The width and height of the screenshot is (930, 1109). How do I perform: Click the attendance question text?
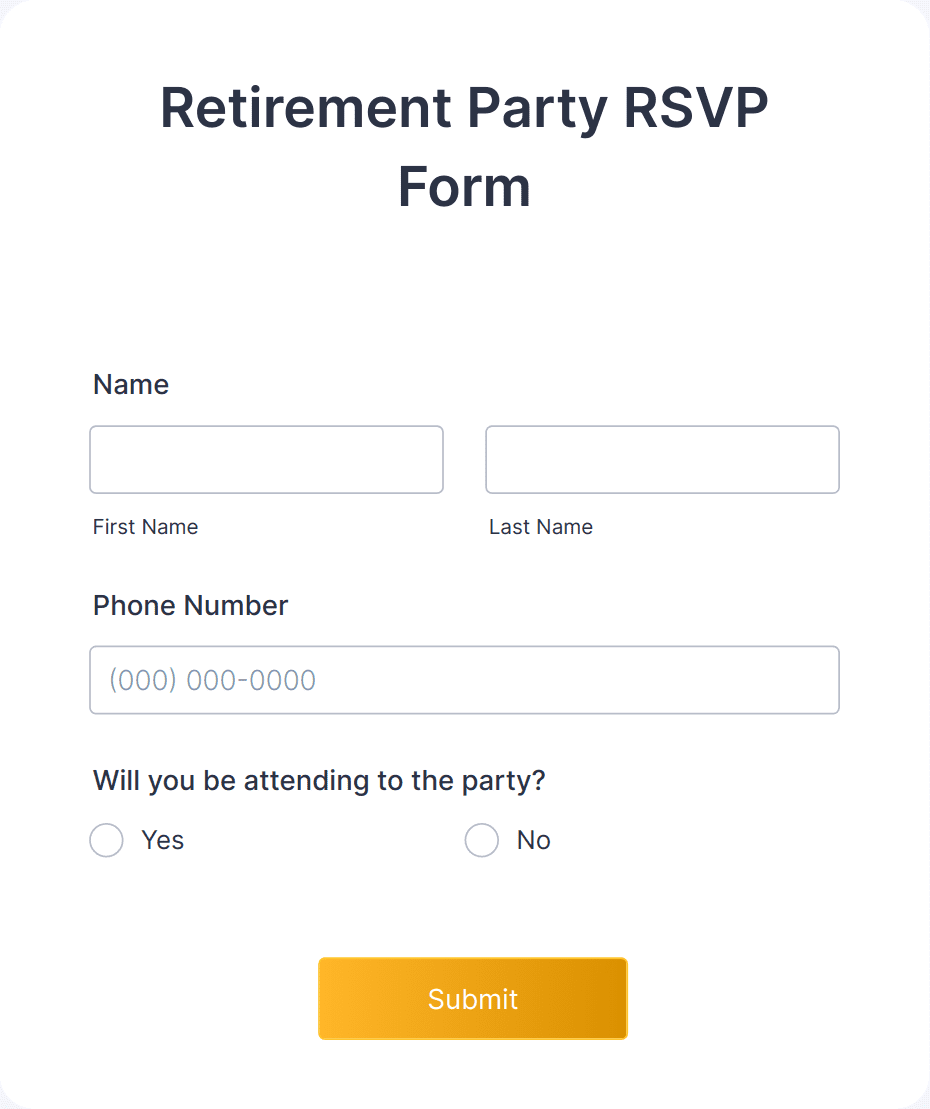pyautogui.click(x=318, y=780)
